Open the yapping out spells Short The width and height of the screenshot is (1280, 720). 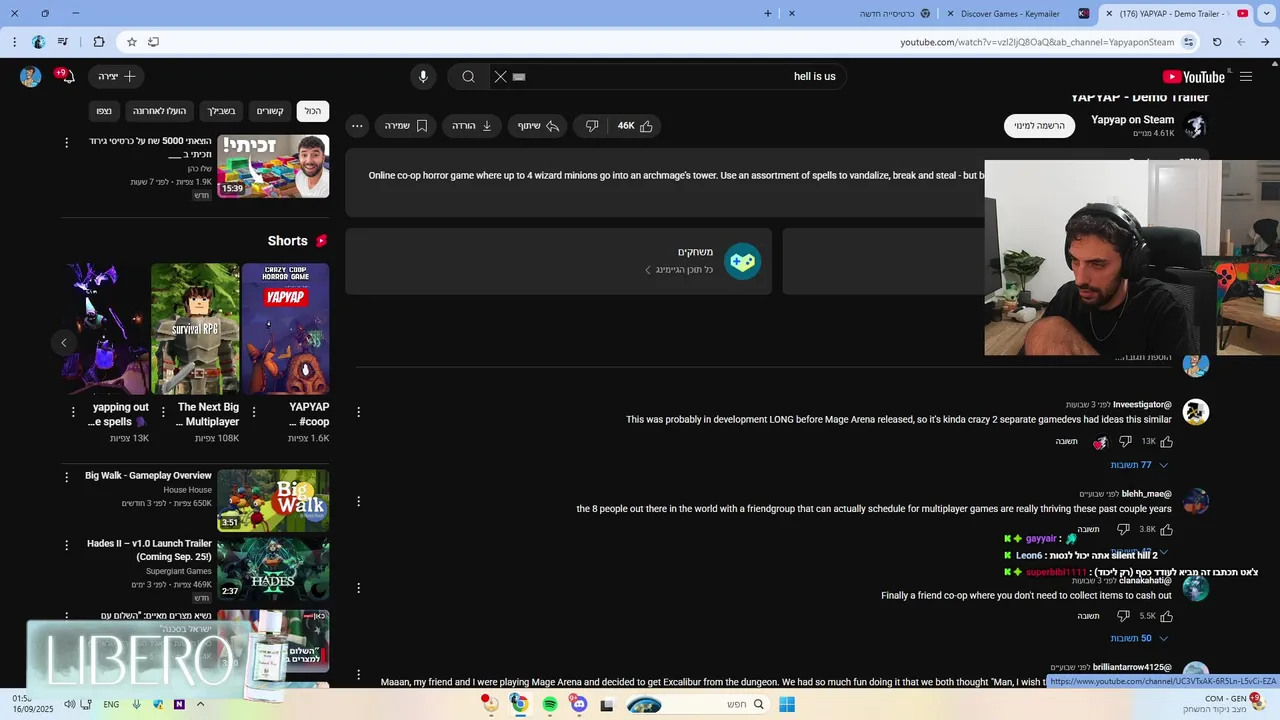coord(105,329)
